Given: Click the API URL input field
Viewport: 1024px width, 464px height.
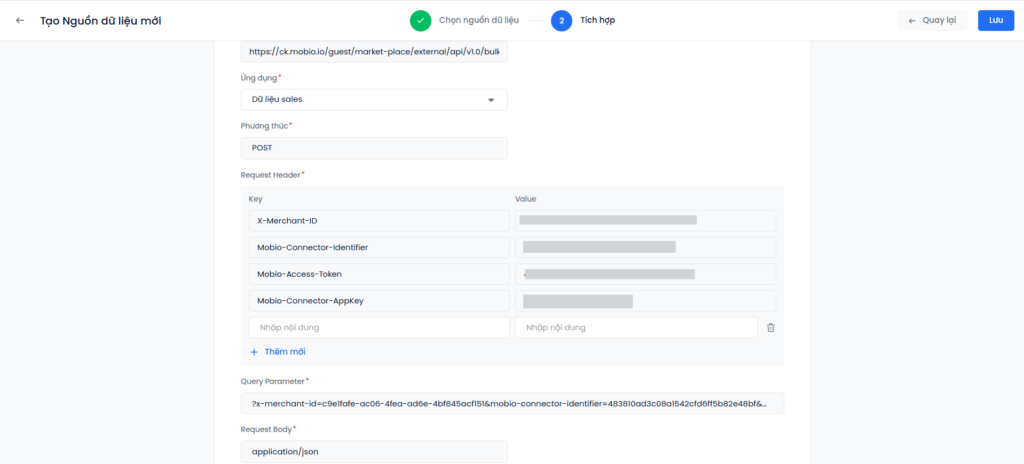Looking at the screenshot, I should point(373,51).
